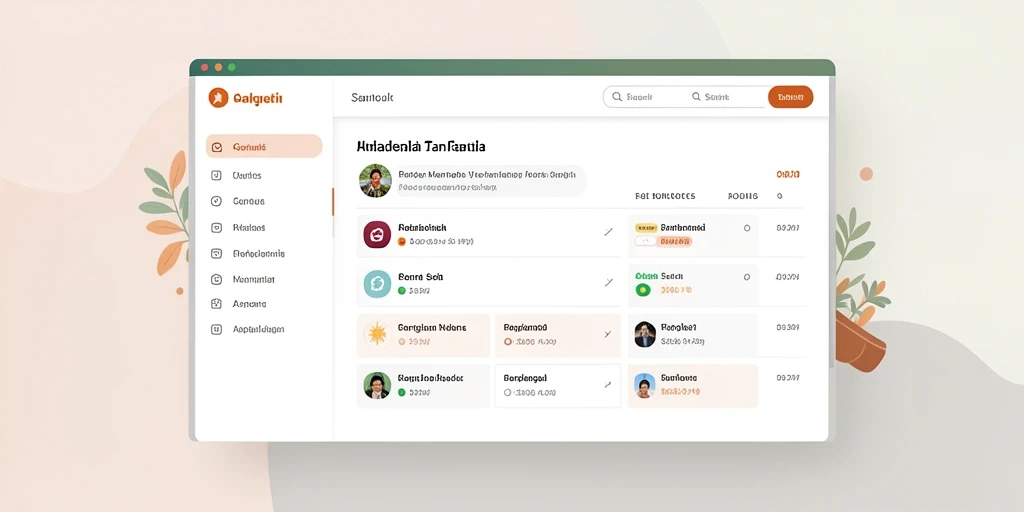Click the orange button beside the search fields
Viewport: 1024px width, 512px height.
coord(790,97)
